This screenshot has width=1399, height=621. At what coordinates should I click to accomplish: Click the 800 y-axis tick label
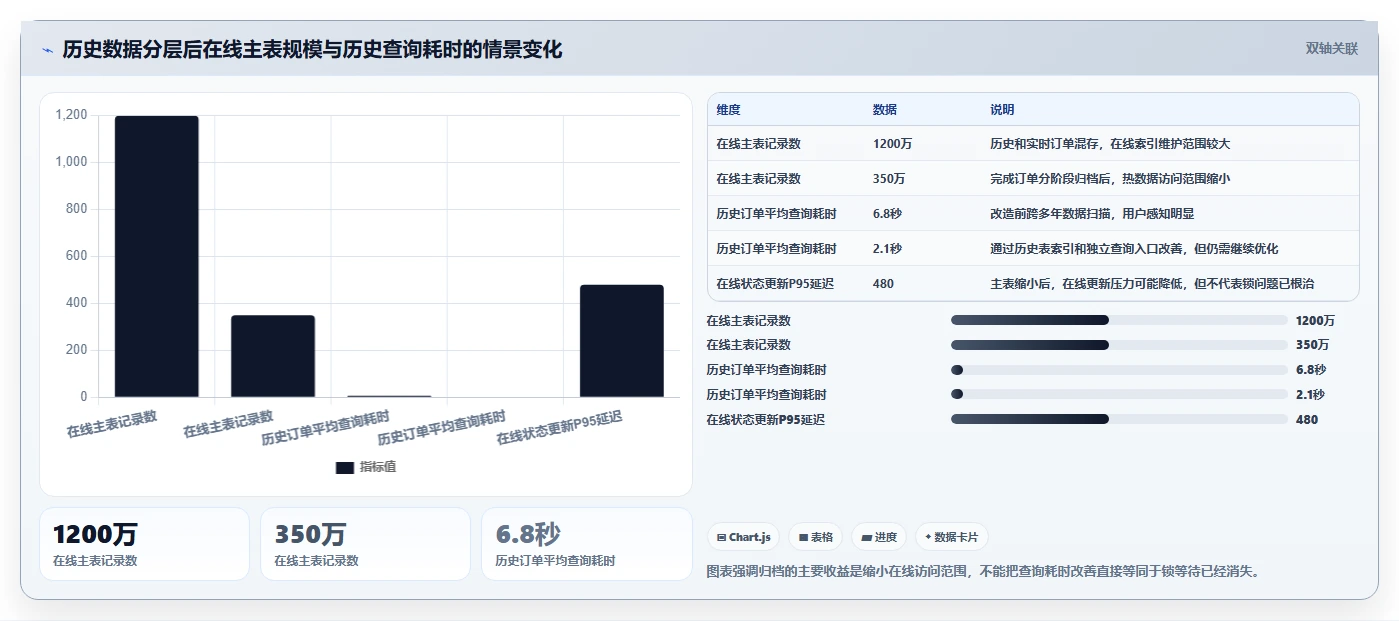(x=77, y=209)
